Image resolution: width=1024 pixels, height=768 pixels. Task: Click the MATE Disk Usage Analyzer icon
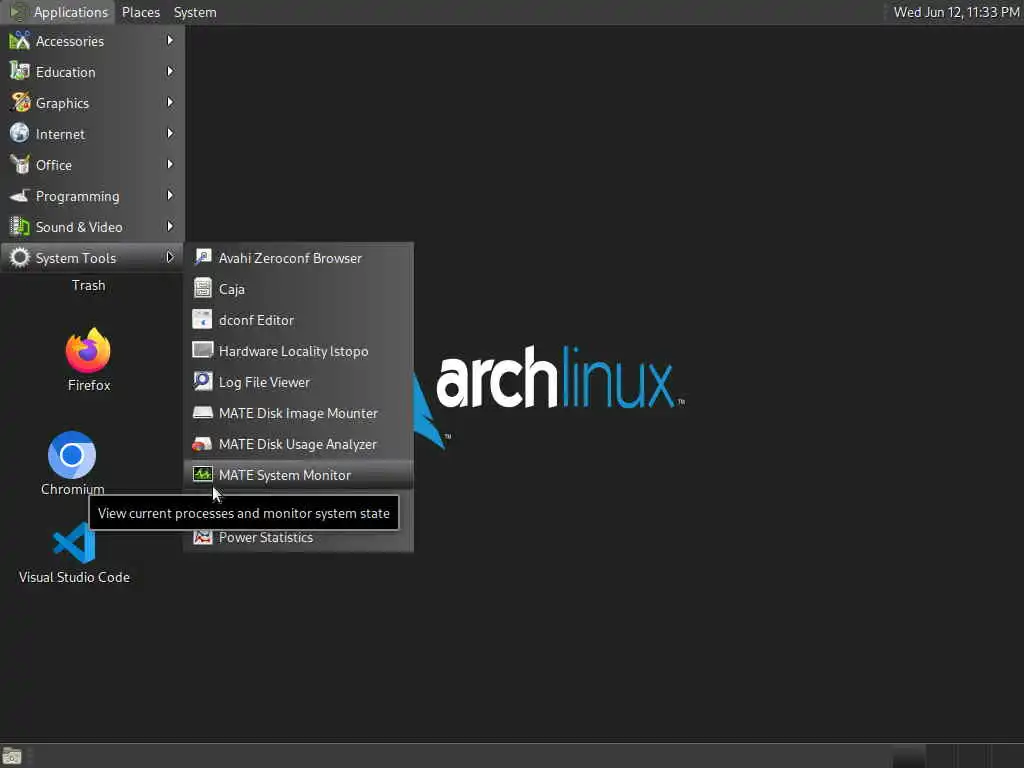pyautogui.click(x=202, y=443)
